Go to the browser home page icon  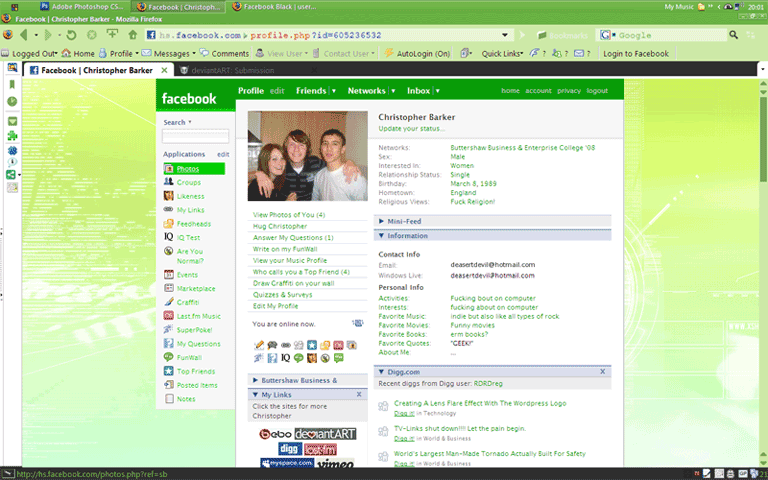point(133,35)
